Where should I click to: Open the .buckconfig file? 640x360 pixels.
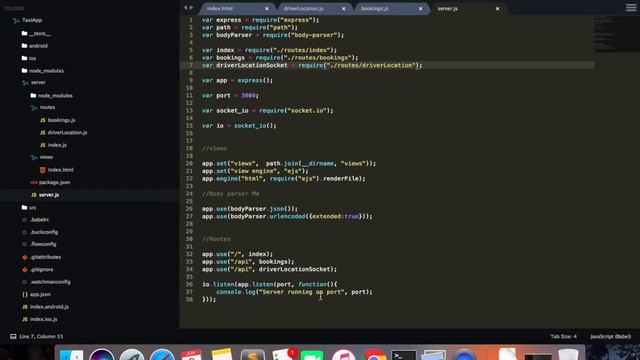[x=44, y=232]
